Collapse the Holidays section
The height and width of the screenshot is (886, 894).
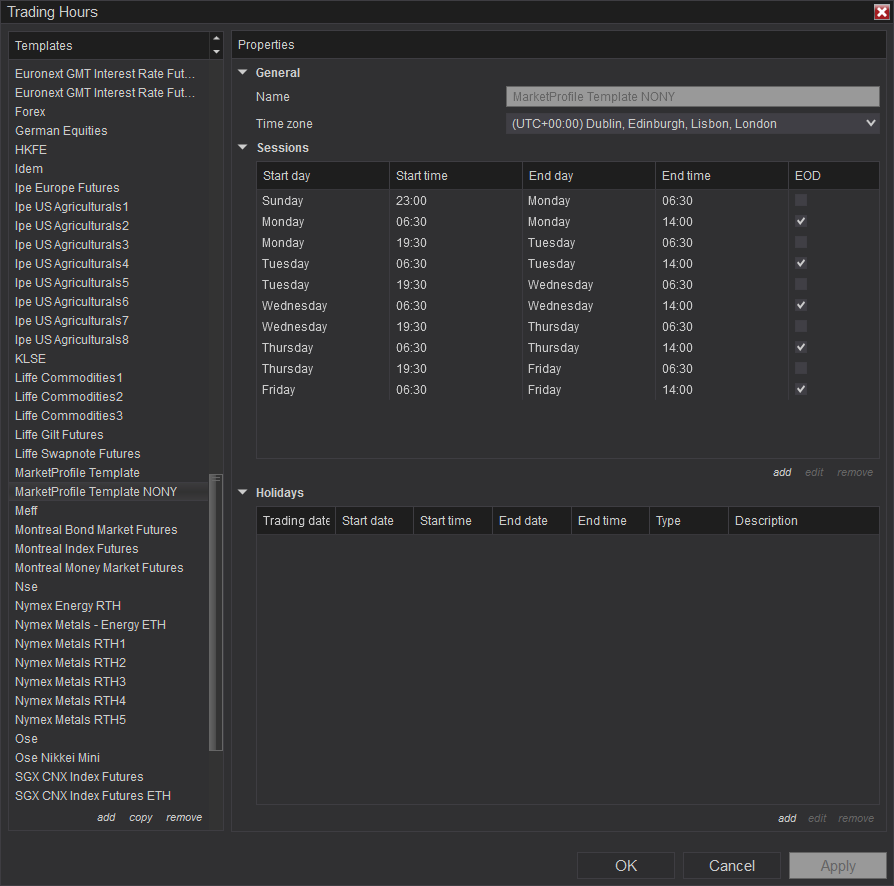[243, 492]
